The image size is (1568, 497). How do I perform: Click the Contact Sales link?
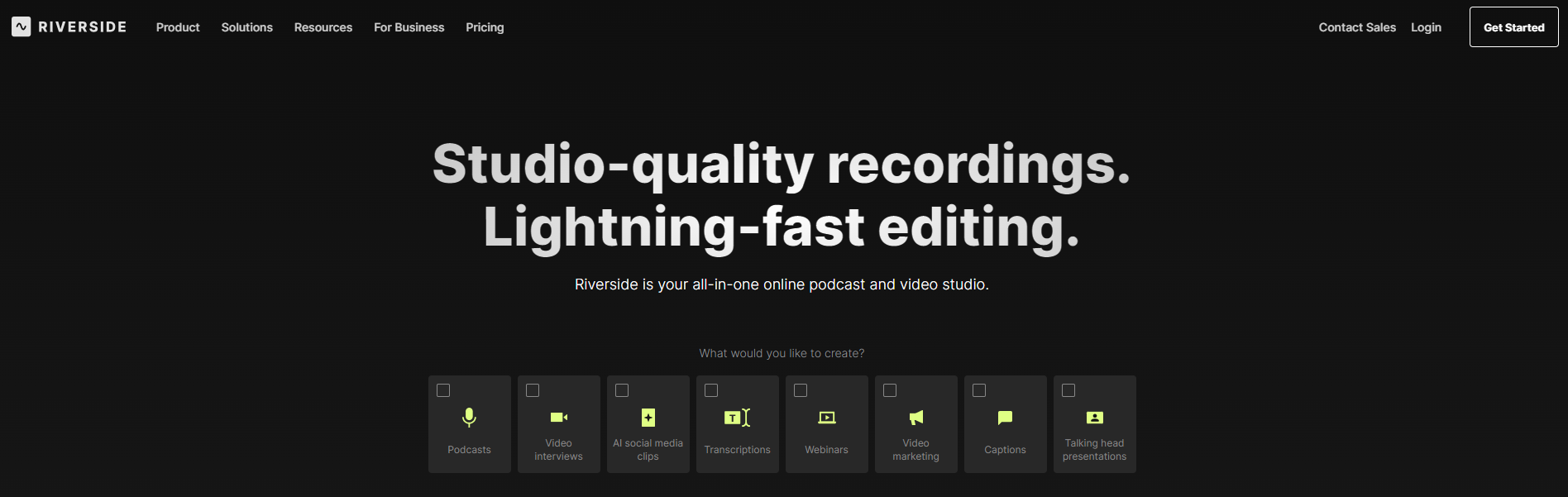coord(1357,27)
